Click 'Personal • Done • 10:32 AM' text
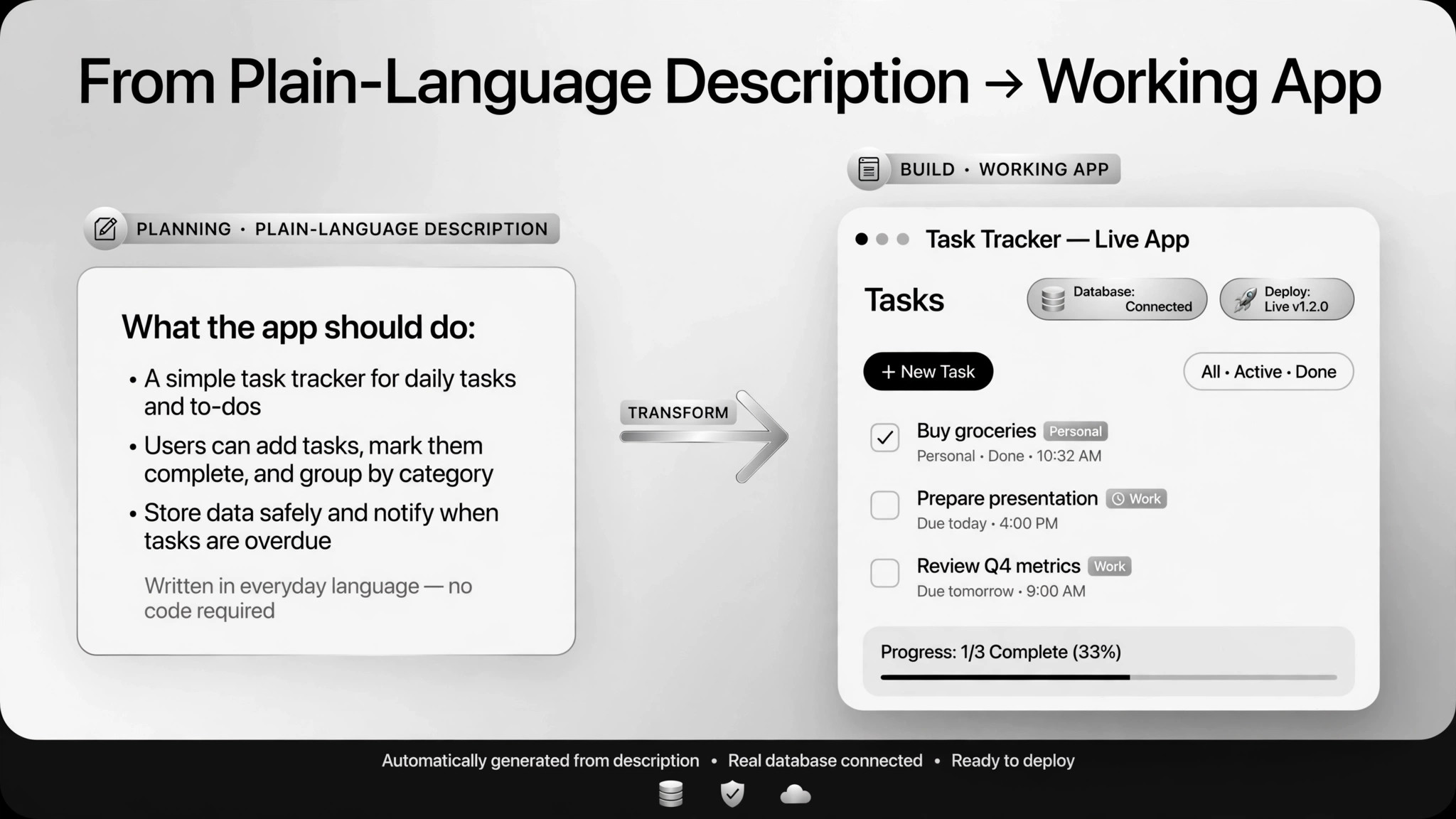Image resolution: width=1456 pixels, height=819 pixels. click(x=1009, y=456)
